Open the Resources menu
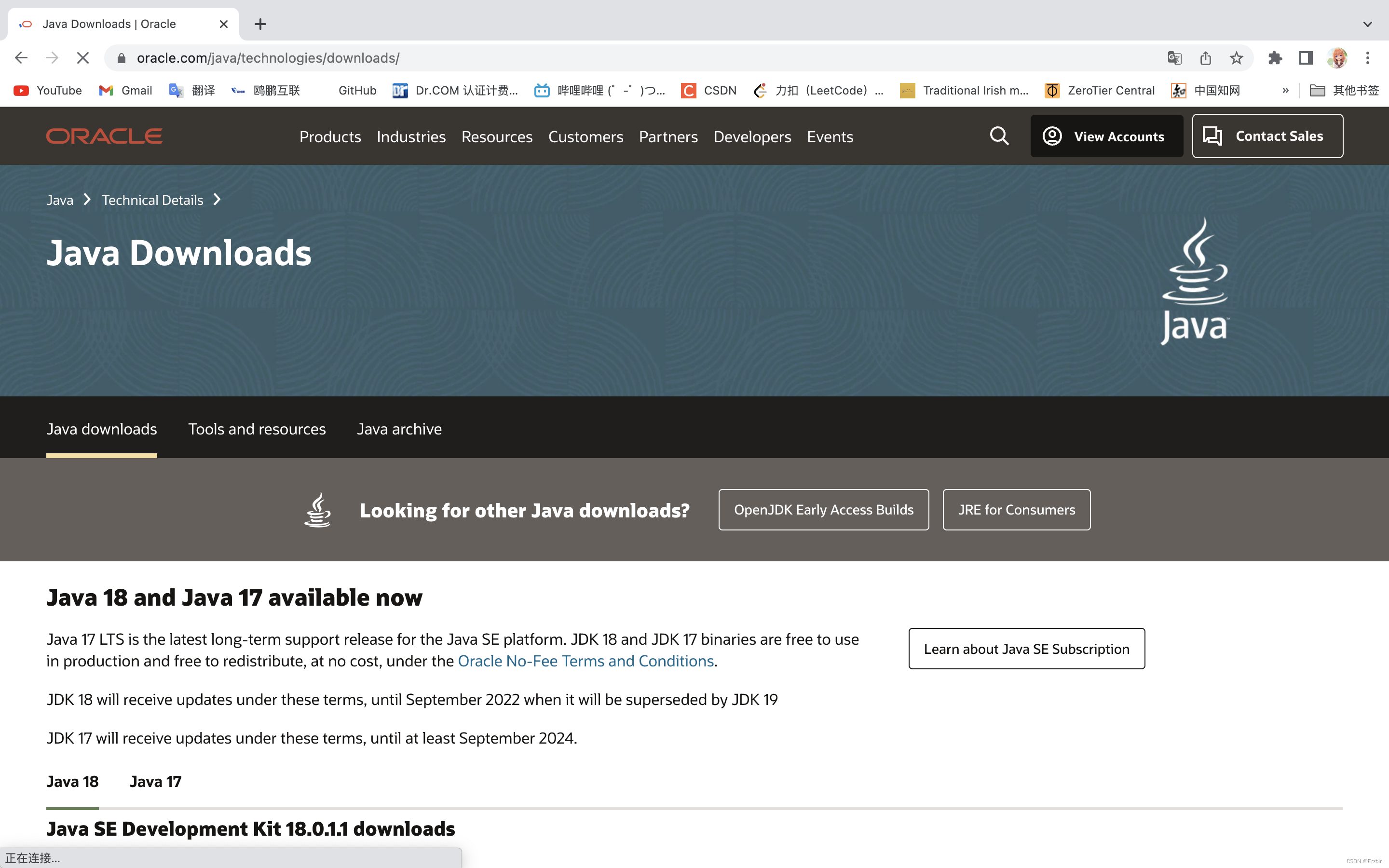Viewport: 1389px width, 868px height. [497, 136]
